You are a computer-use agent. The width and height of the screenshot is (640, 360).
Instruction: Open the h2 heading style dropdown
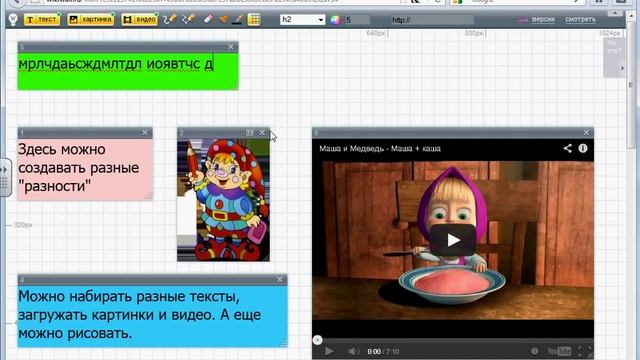[x=302, y=20]
